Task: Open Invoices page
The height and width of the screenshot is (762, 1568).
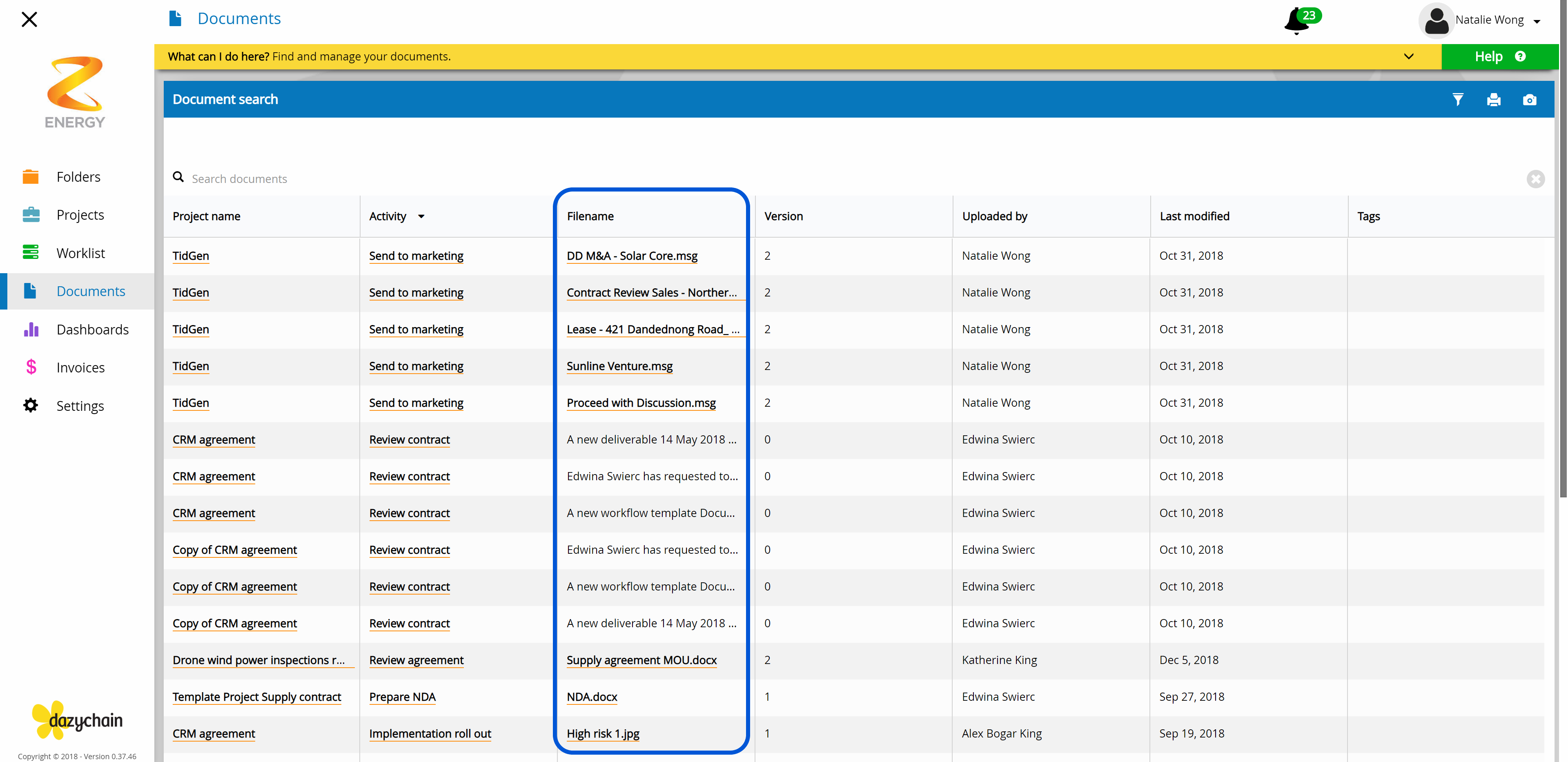Action: [x=80, y=368]
